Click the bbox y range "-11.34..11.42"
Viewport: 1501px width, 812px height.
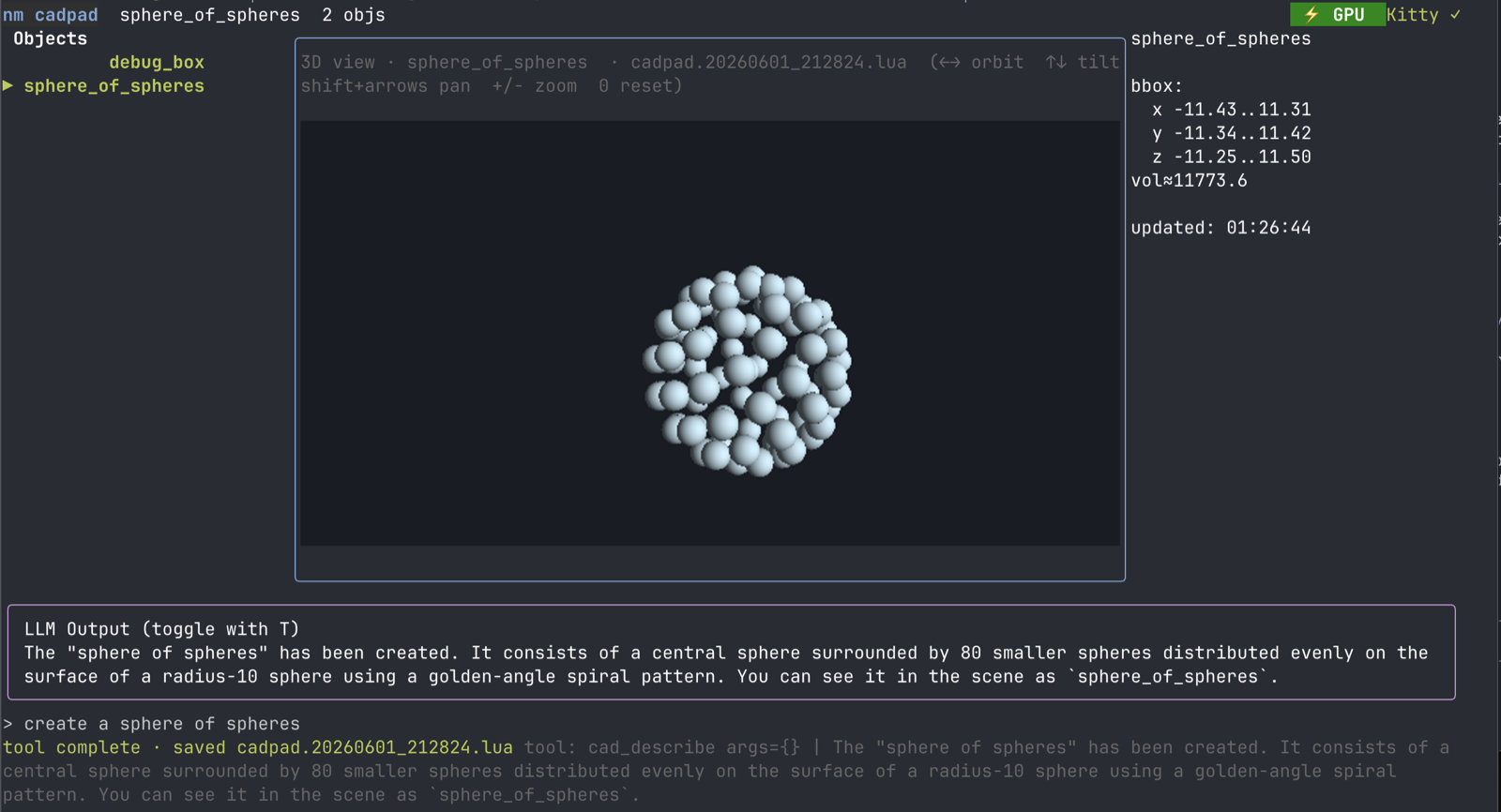tap(1242, 133)
